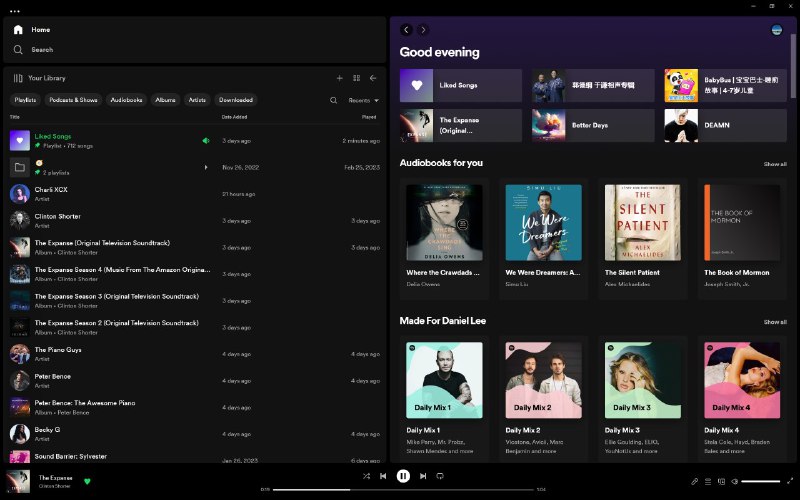Open Liked Songs shortcut tile
Screen dimensions: 800x500
[x=461, y=85]
